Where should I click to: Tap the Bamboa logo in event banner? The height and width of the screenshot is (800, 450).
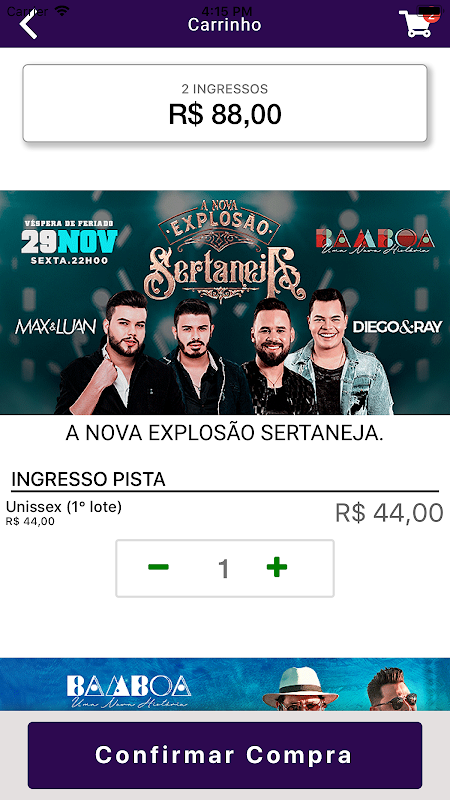point(375,240)
